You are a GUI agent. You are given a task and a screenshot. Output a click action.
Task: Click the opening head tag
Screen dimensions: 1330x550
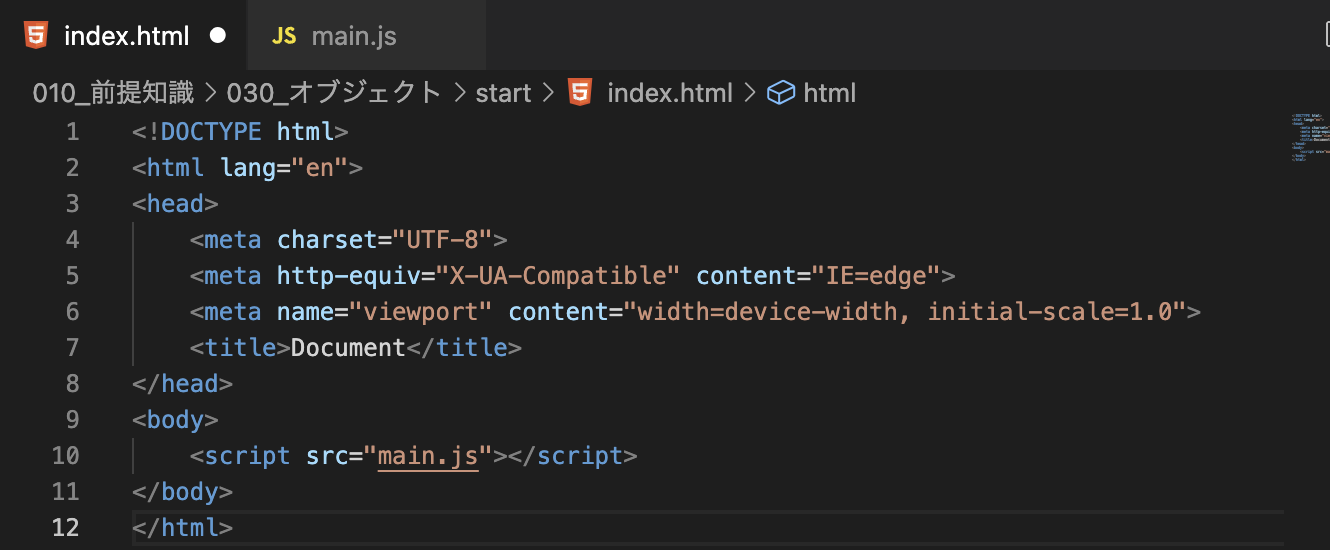pyautogui.click(x=175, y=204)
